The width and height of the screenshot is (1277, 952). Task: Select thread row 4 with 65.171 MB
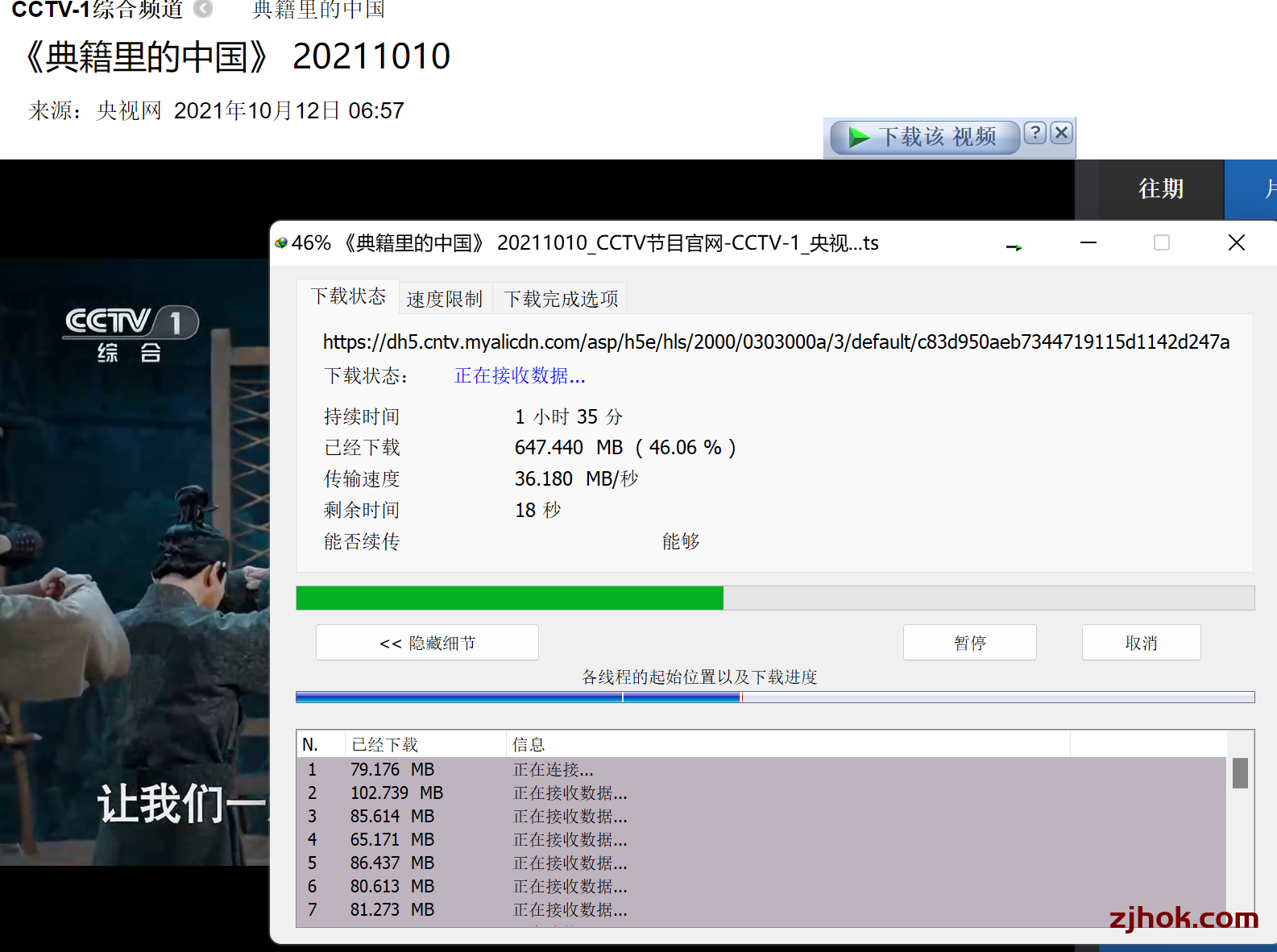[x=762, y=840]
